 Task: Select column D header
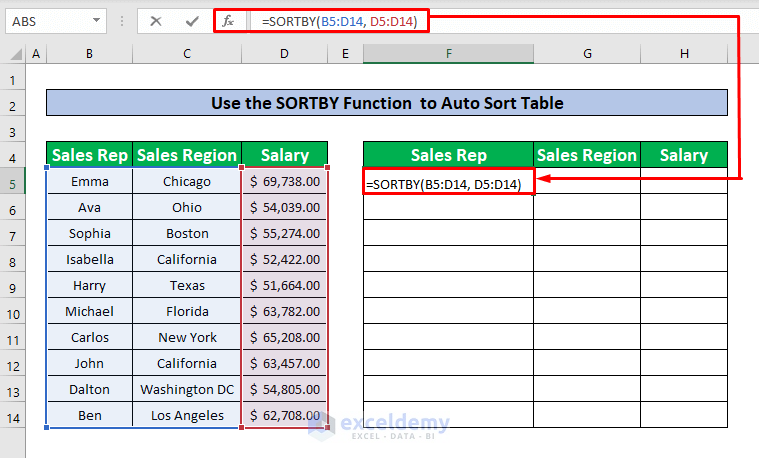(x=285, y=53)
